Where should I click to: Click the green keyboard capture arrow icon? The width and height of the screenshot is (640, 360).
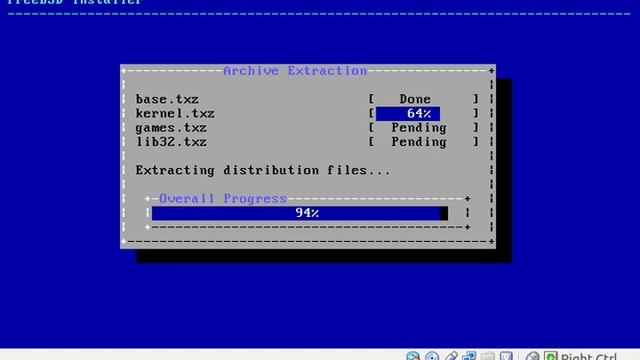(x=550, y=356)
